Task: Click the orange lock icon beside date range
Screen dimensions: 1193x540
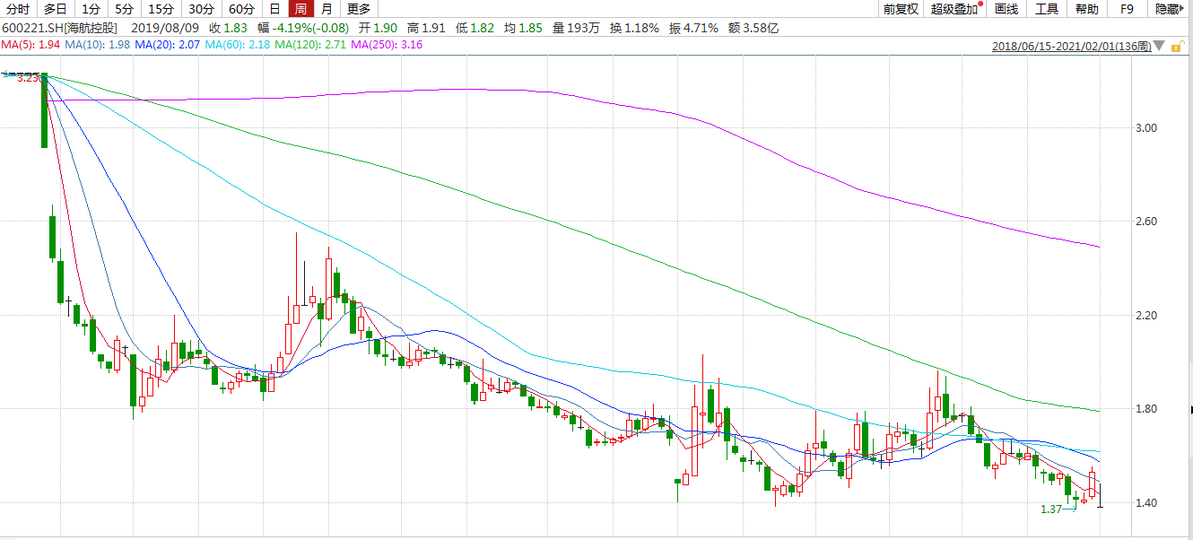Action: (x=1176, y=46)
